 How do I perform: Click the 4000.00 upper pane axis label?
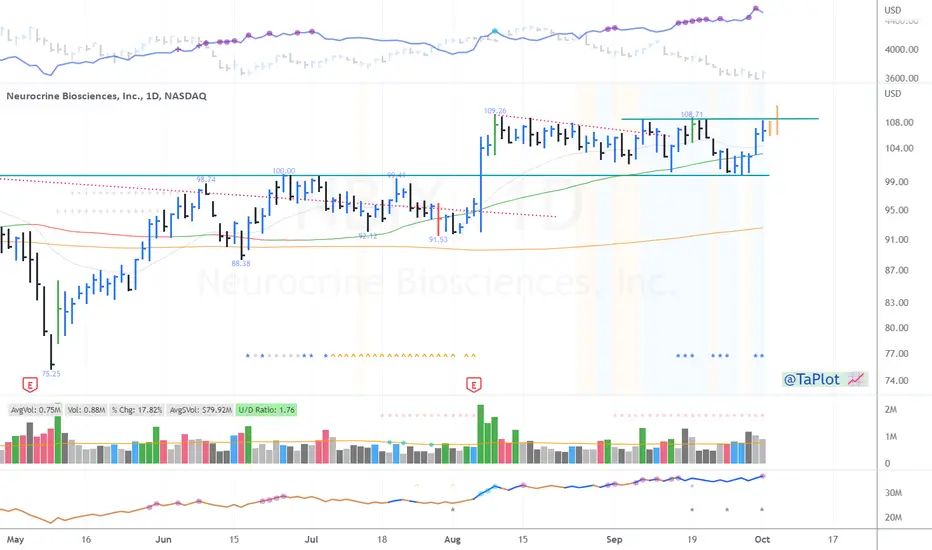point(902,49)
